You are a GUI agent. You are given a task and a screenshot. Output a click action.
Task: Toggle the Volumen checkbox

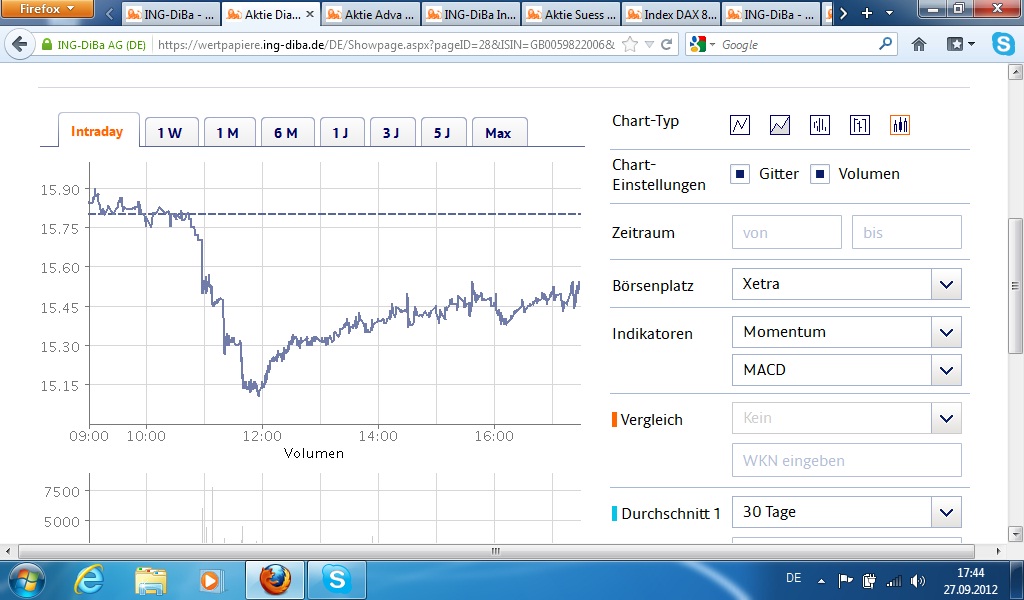[820, 174]
